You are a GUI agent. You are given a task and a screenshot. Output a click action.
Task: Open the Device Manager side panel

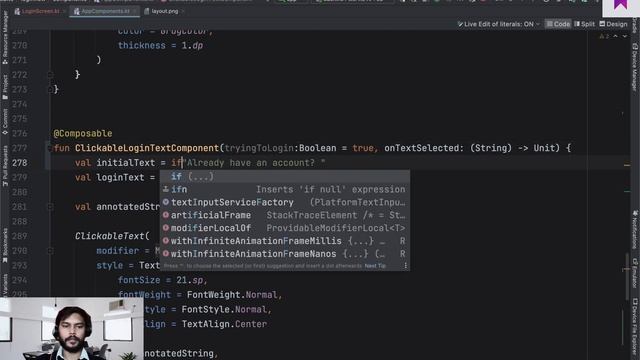635,67
